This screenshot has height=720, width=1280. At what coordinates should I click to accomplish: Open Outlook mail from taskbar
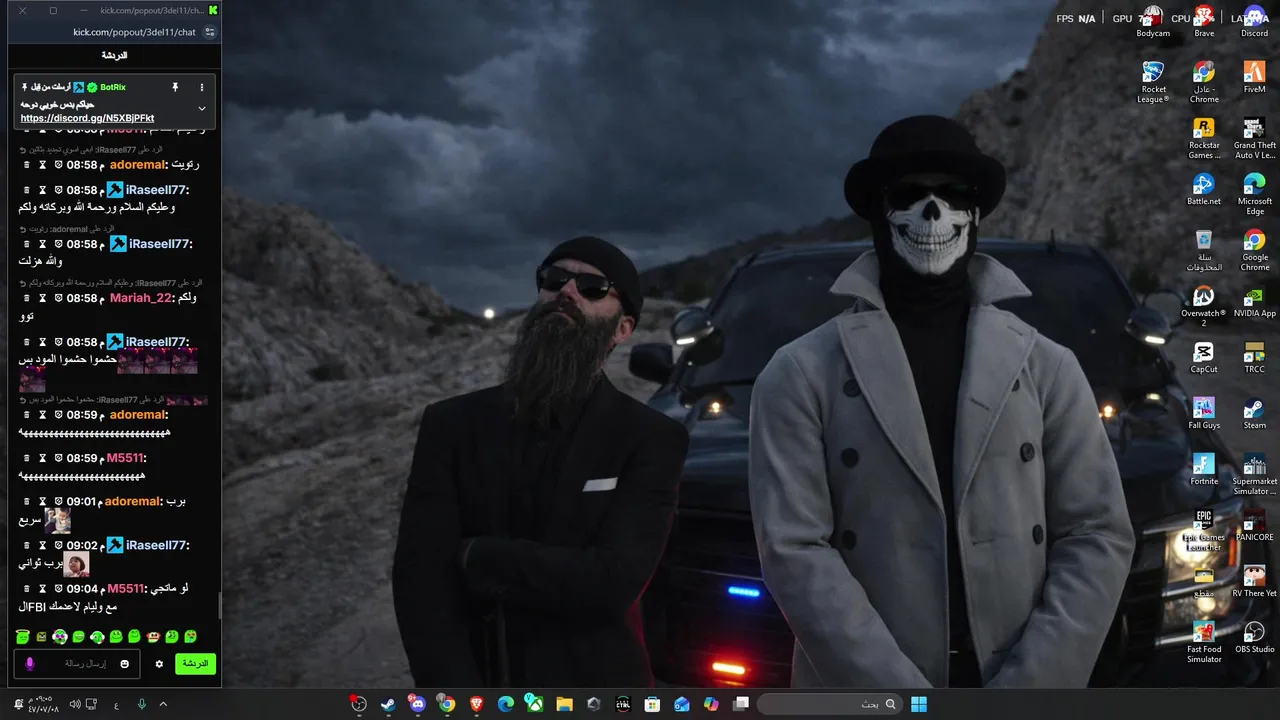pyautogui.click(x=681, y=704)
